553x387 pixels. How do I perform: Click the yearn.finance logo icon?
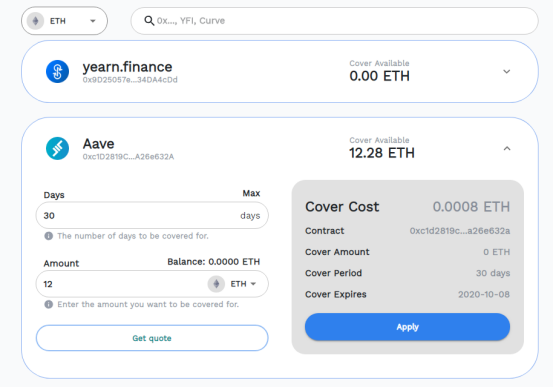(57, 72)
